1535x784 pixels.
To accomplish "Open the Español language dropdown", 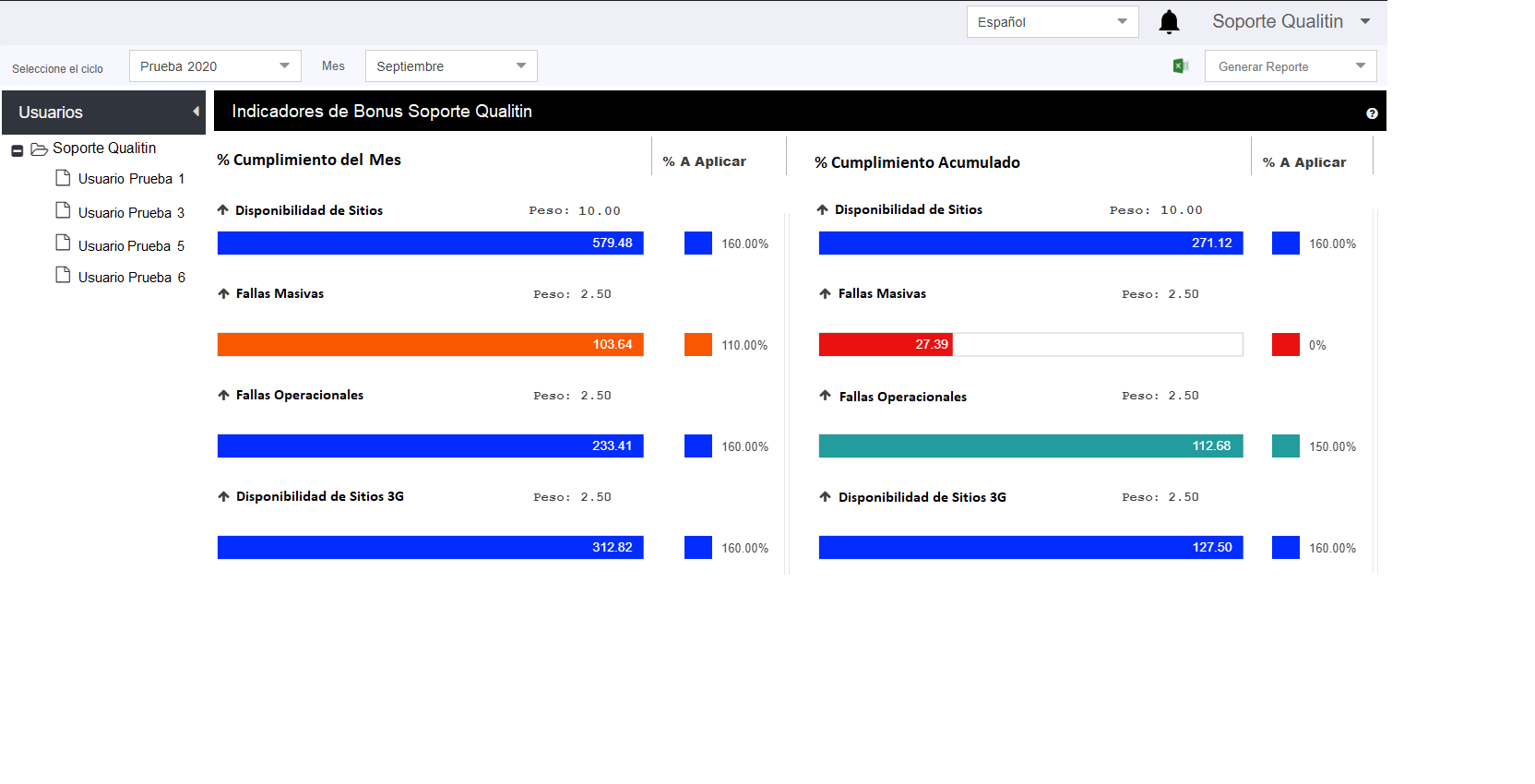I will click(1053, 22).
